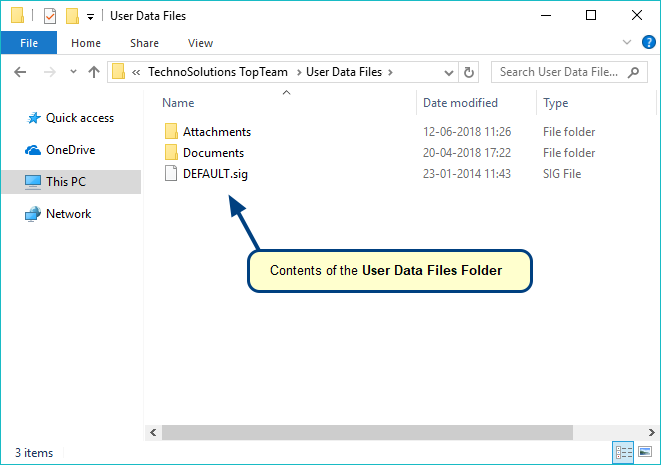Image resolution: width=661 pixels, height=465 pixels.
Task: Open the Share ribbon tab
Action: coord(144,43)
